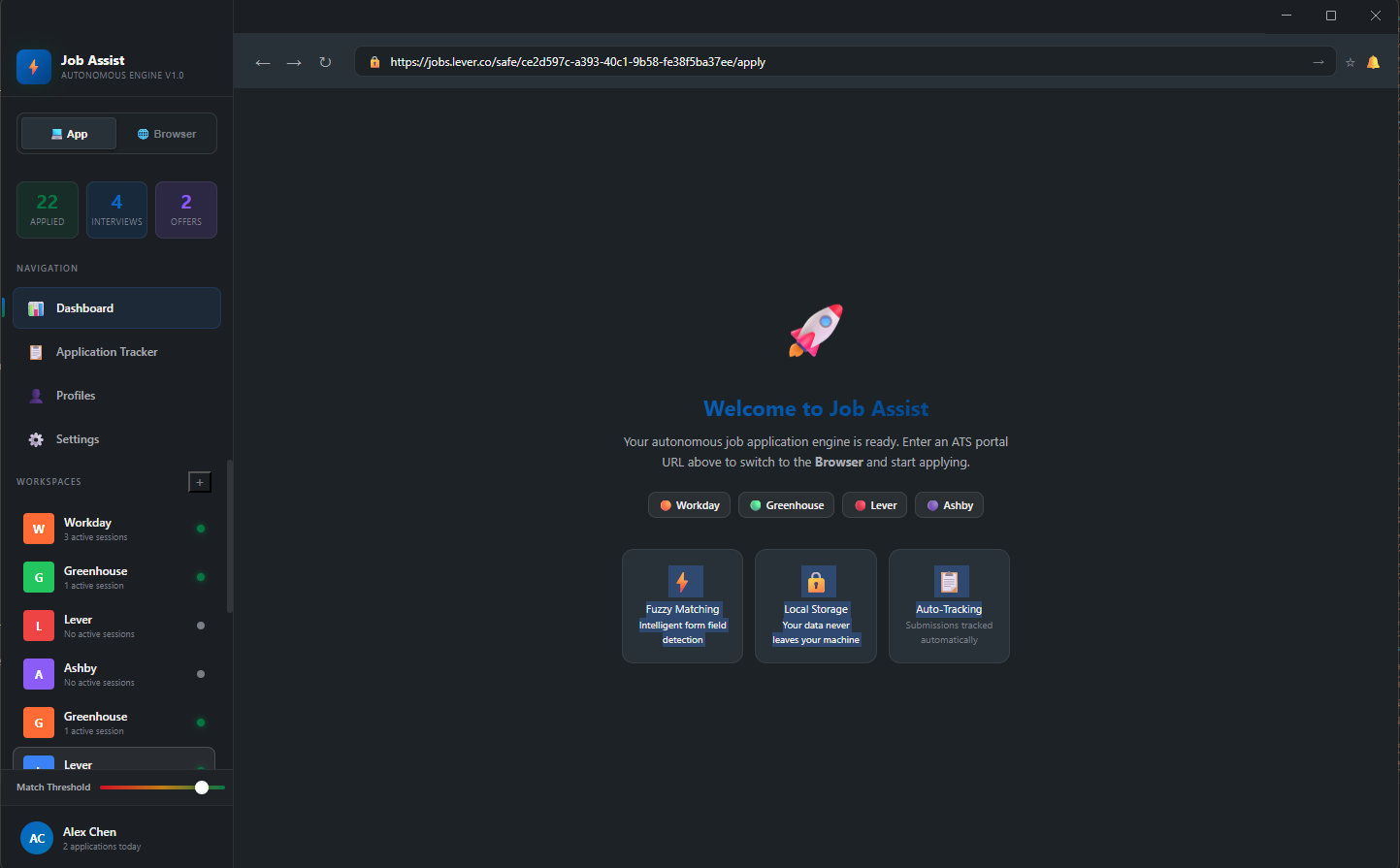Click the Settings gear icon

[36, 439]
